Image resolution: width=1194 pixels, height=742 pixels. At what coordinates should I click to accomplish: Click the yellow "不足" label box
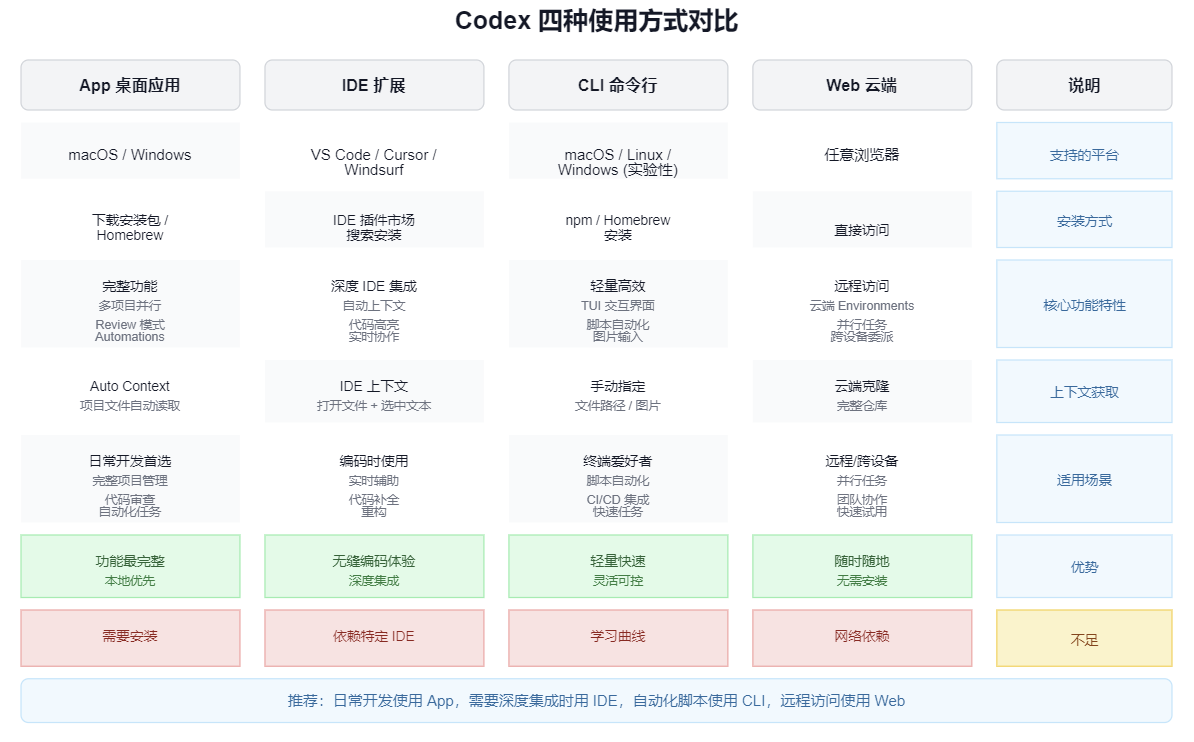click(x=1084, y=638)
